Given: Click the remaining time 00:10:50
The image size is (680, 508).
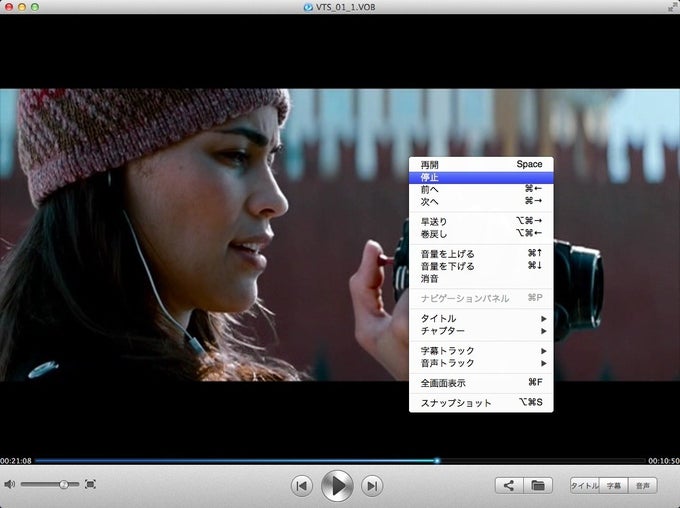Looking at the screenshot, I should pyautogui.click(x=664, y=461).
